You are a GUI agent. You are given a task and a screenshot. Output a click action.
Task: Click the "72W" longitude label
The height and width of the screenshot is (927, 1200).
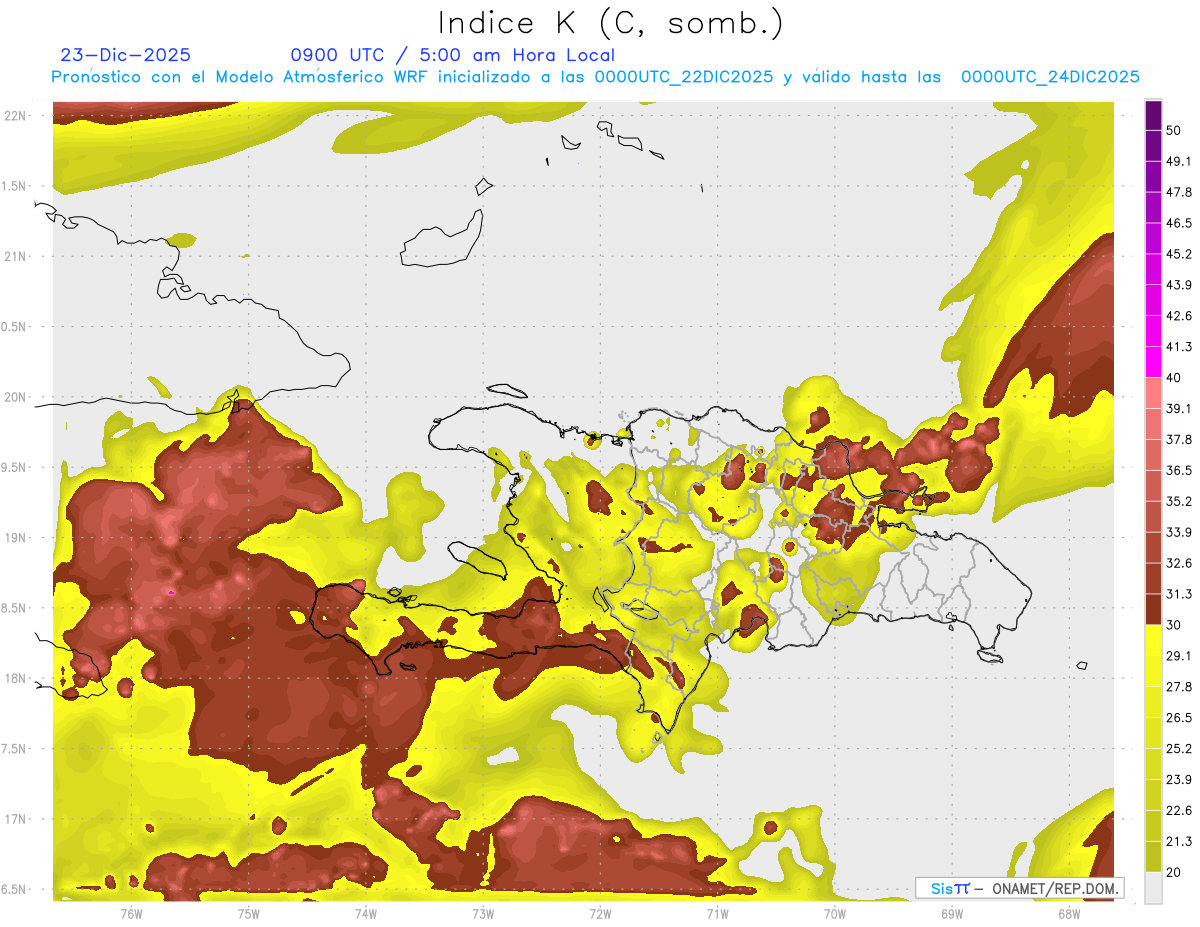(x=600, y=913)
